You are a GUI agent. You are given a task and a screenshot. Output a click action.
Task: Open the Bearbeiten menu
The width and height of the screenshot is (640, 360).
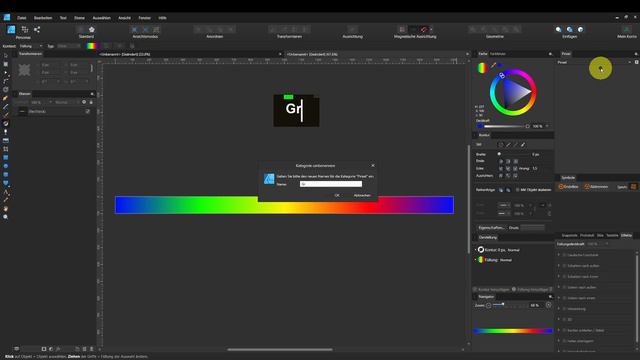43,18
